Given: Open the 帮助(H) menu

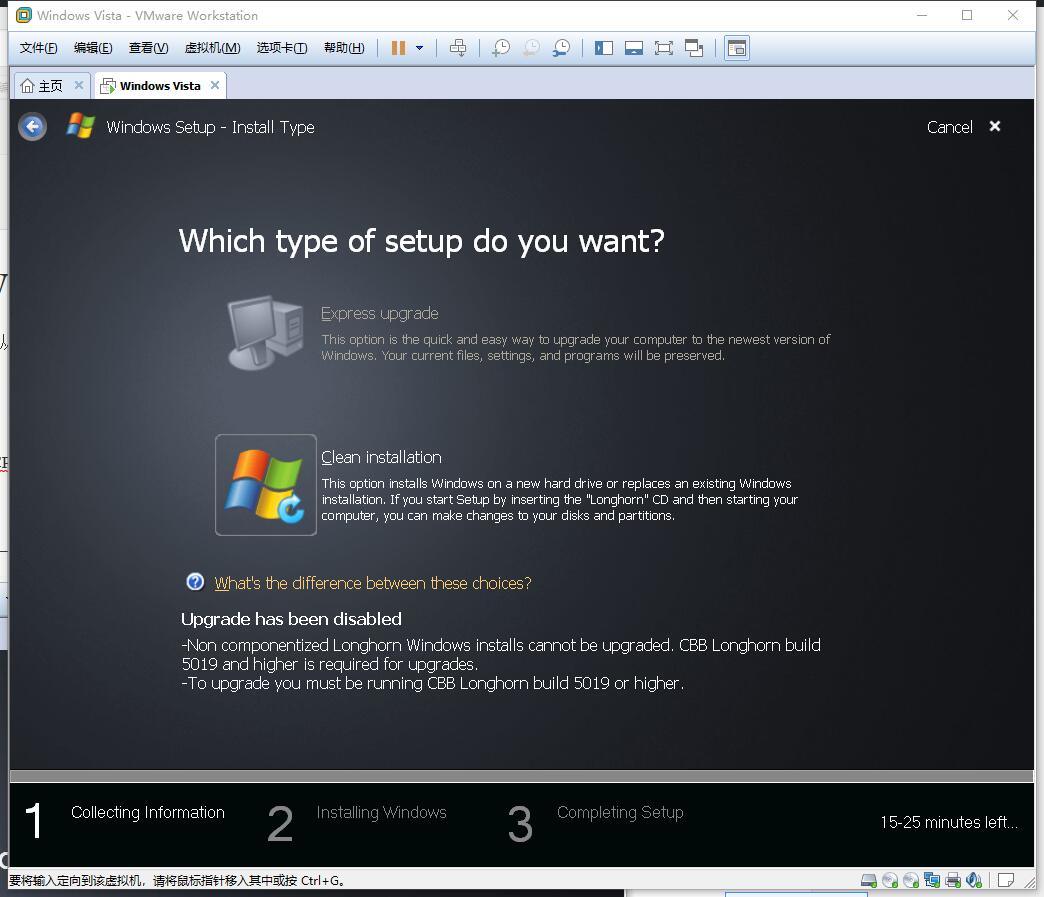Looking at the screenshot, I should point(344,48).
